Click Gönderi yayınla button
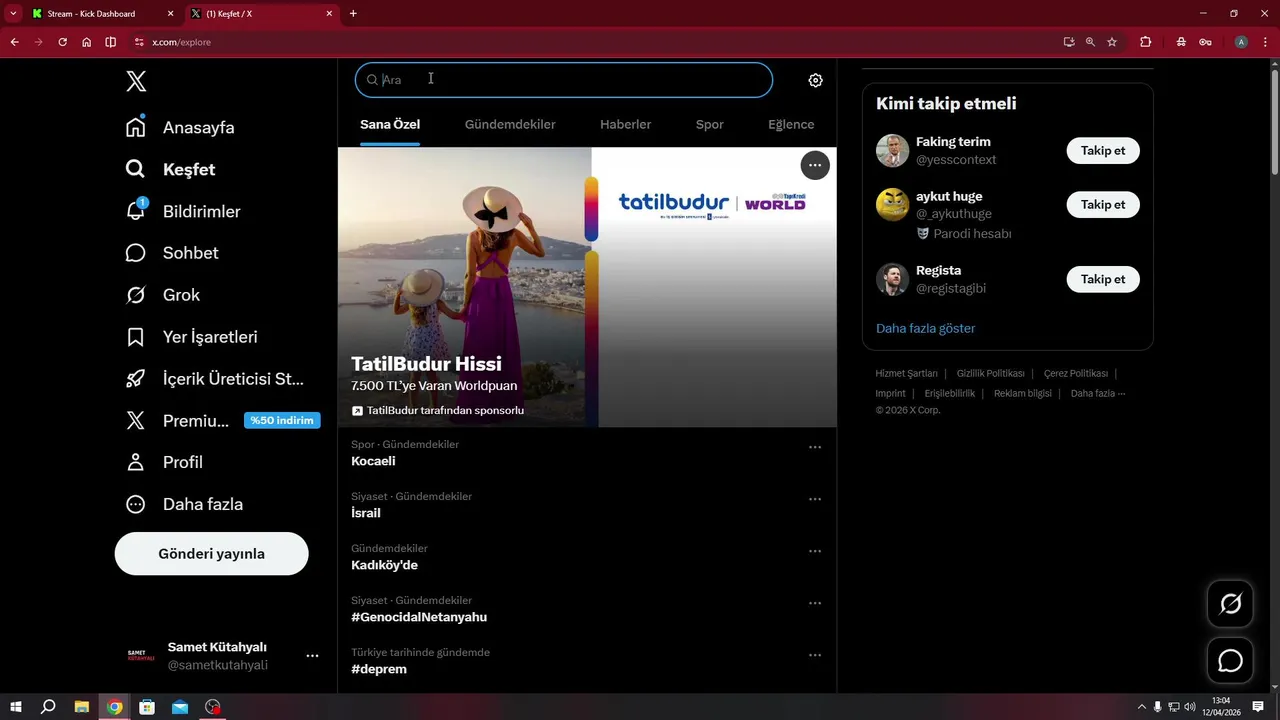The image size is (1280, 720). tap(212, 554)
